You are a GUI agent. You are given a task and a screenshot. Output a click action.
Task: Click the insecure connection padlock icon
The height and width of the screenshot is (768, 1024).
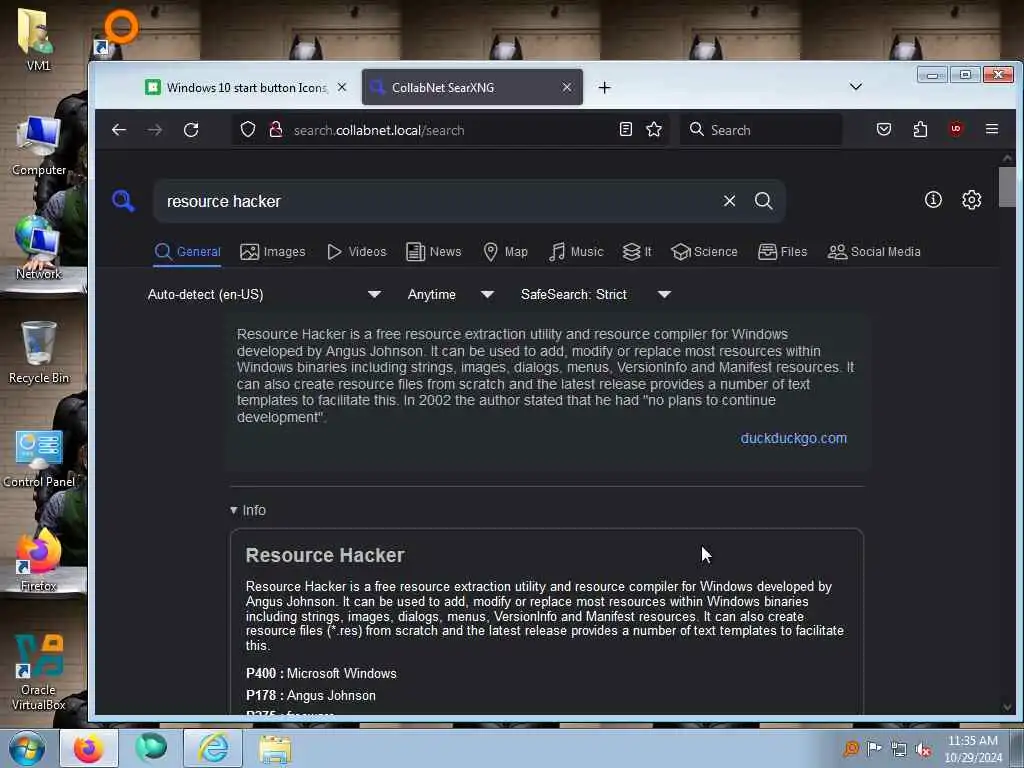coord(276,129)
